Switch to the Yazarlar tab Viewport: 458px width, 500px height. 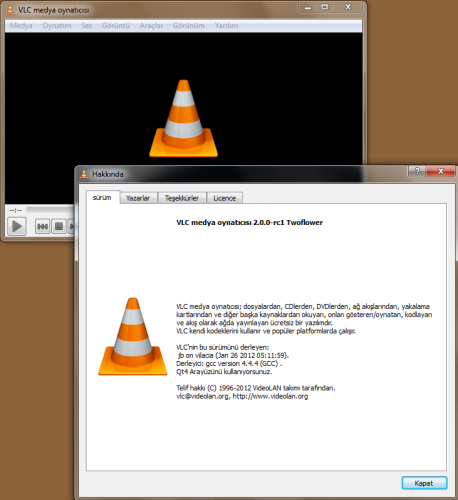tap(138, 198)
